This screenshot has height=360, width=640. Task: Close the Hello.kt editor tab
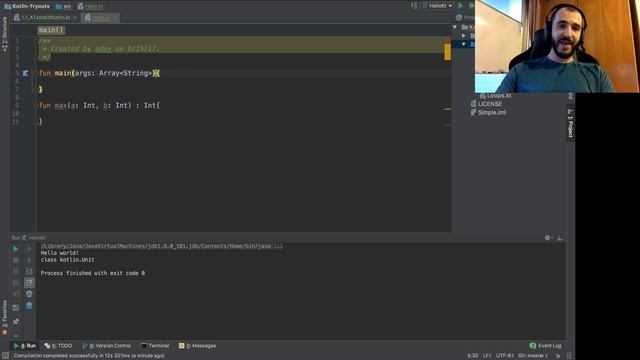click(115, 18)
